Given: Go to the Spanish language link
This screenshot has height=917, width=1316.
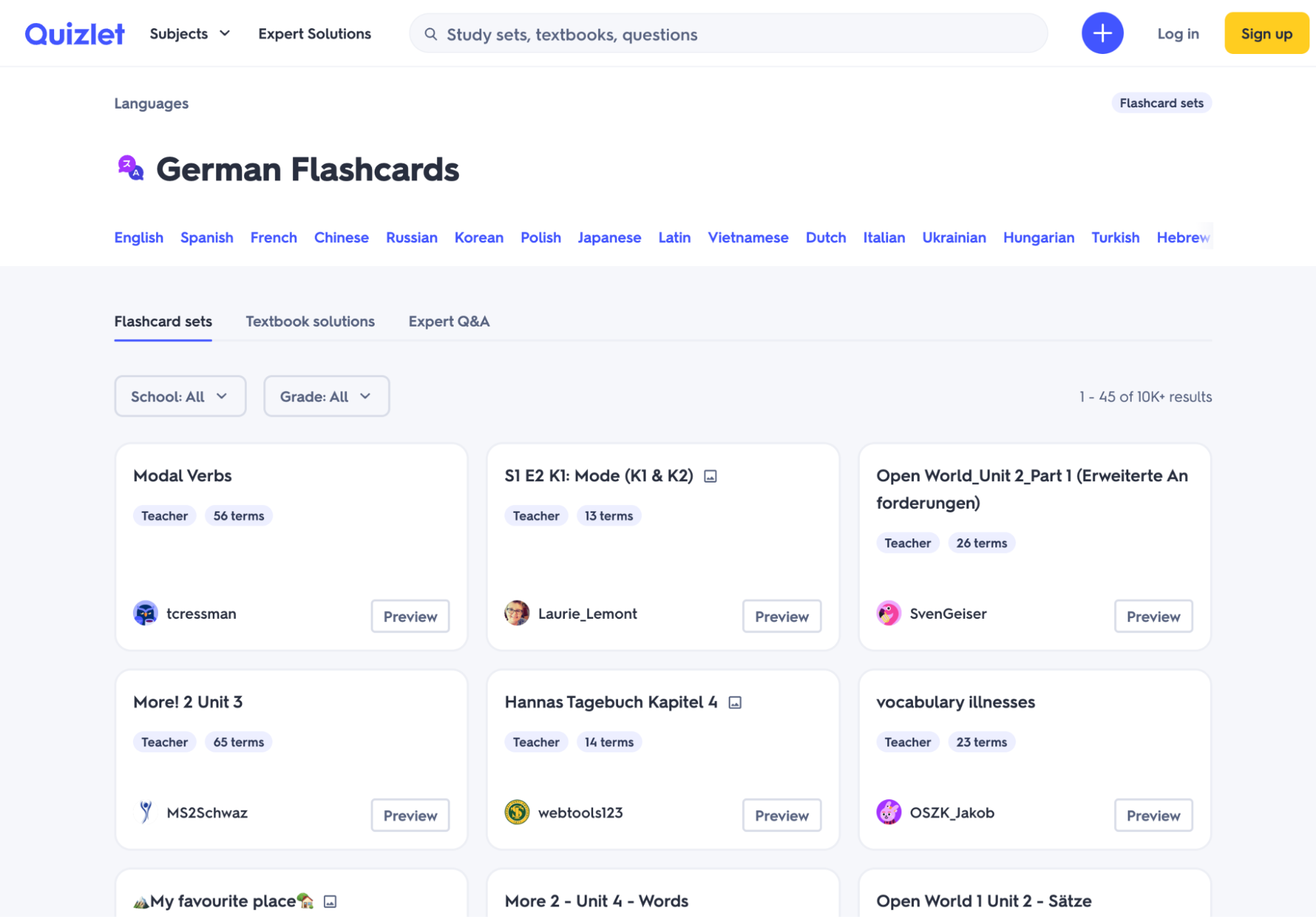Looking at the screenshot, I should click(x=207, y=238).
